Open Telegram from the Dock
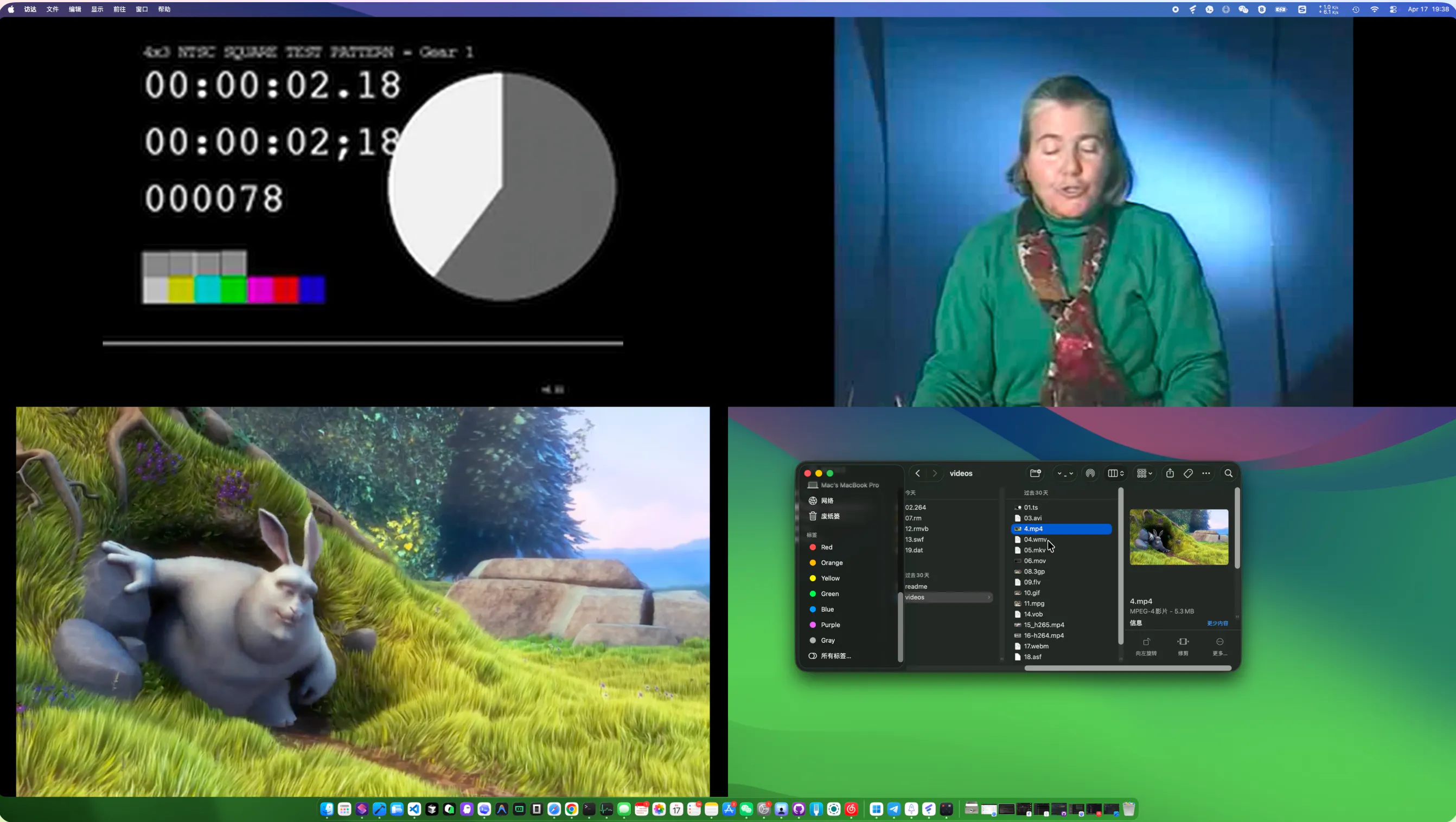The image size is (1456, 822). [x=893, y=809]
